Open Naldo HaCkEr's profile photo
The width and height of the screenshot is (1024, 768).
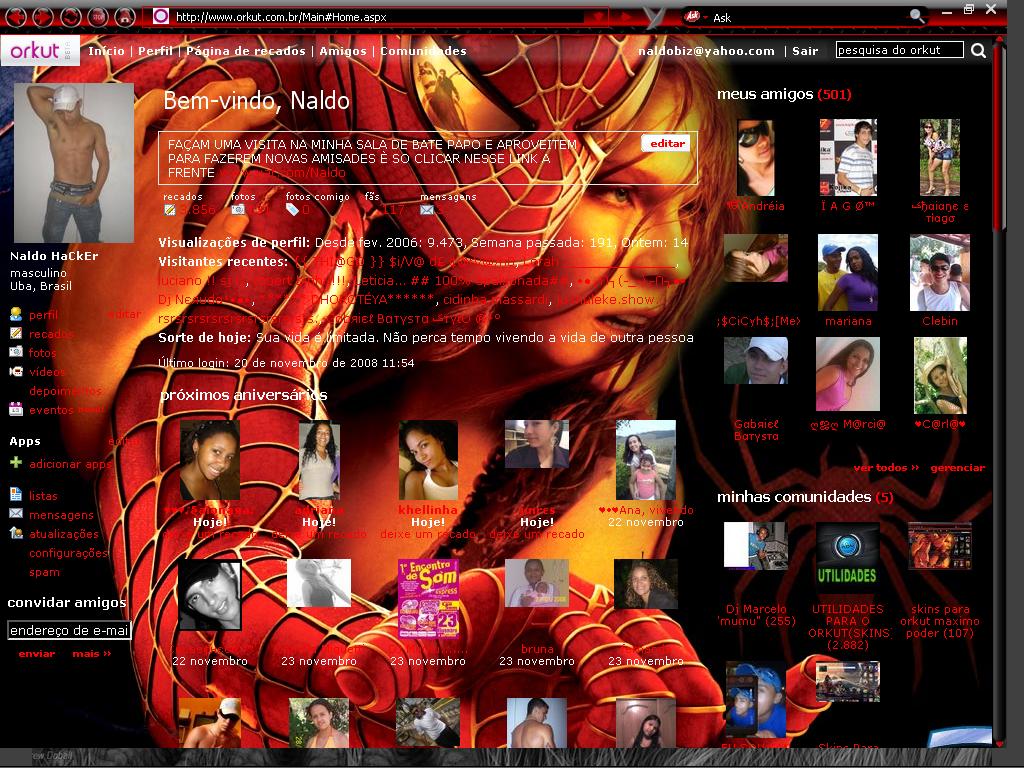click(x=74, y=163)
